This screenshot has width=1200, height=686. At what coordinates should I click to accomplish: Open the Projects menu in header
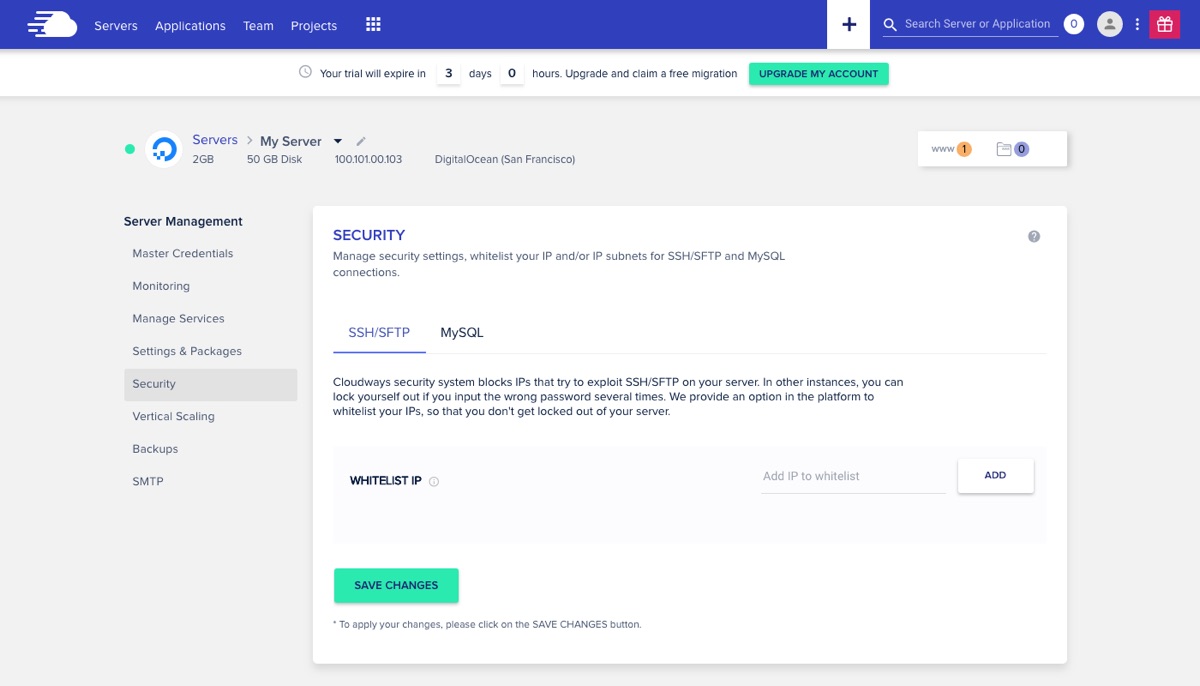314,26
